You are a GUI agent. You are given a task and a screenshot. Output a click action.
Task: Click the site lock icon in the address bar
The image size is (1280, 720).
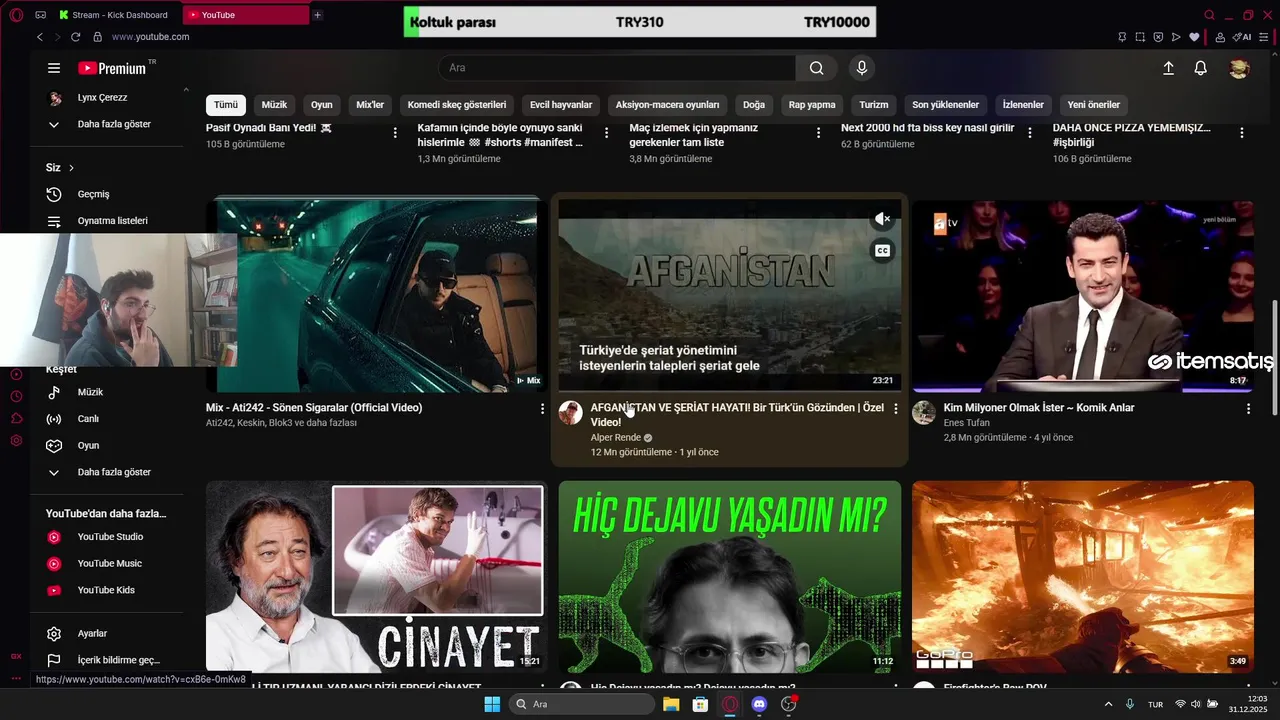[97, 37]
